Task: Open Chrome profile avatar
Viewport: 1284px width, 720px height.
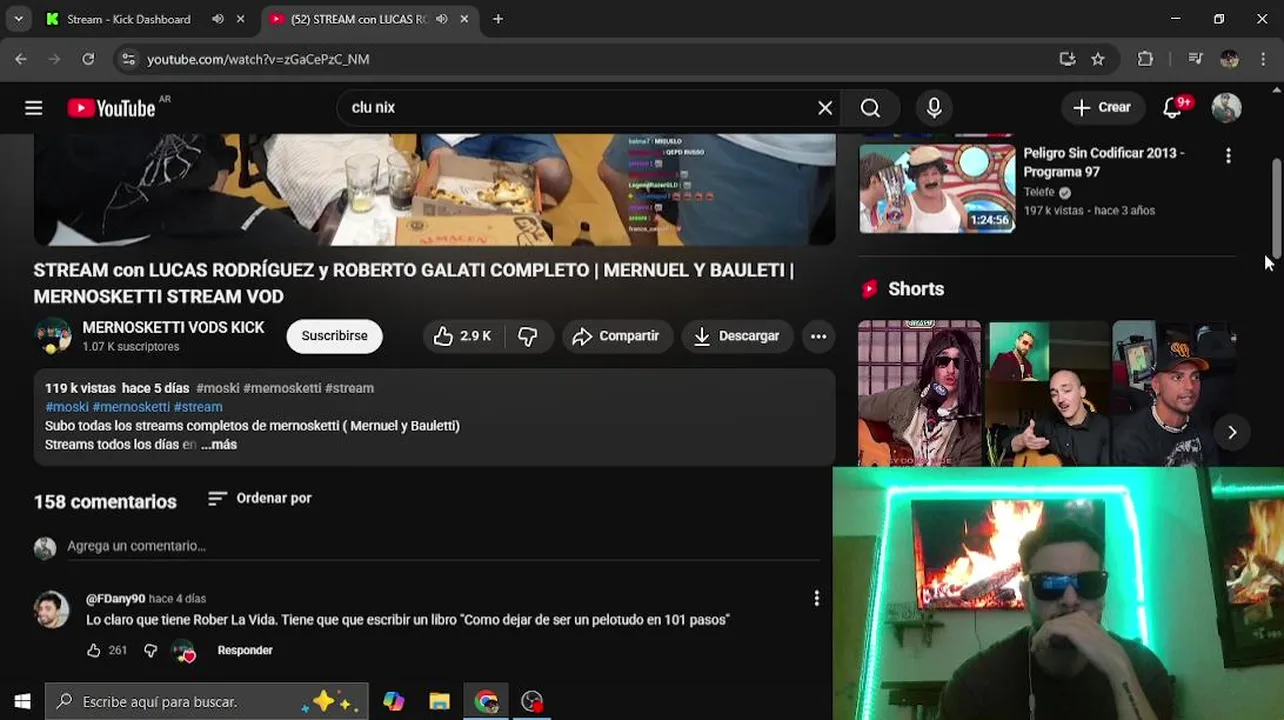Action: point(1230,59)
